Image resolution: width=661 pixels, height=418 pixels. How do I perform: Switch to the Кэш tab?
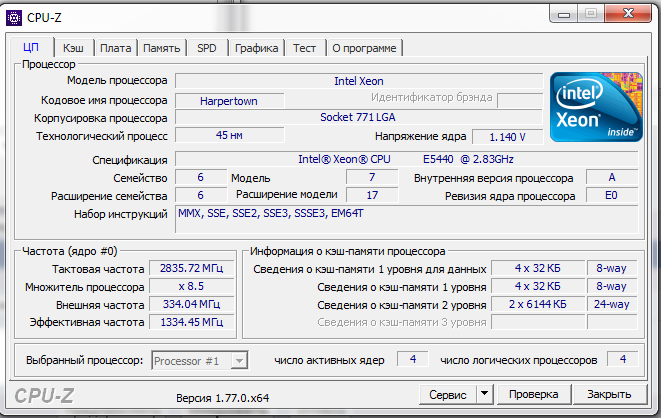[73, 48]
